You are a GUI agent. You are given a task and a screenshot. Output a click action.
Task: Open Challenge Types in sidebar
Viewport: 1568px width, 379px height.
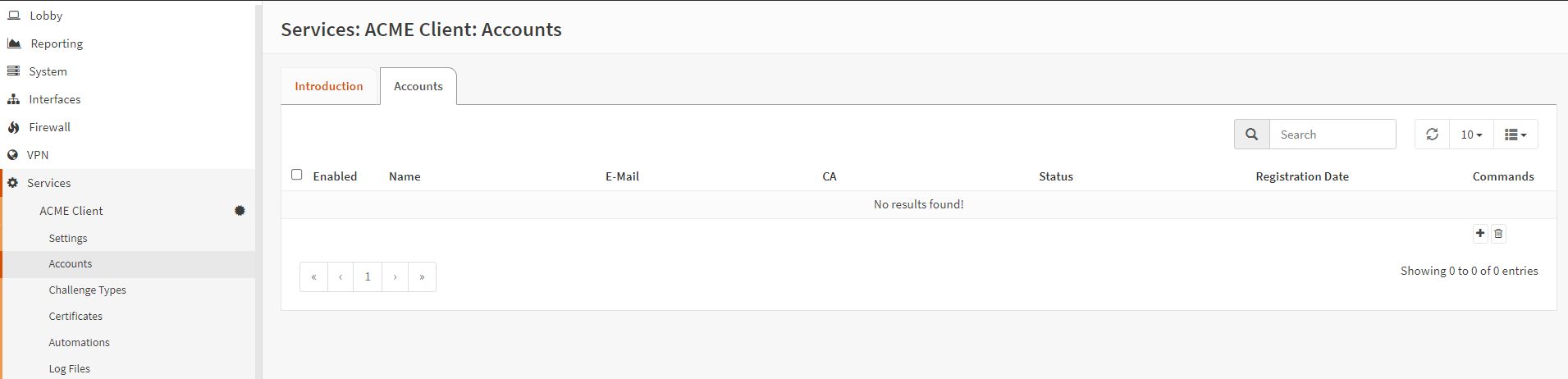pyautogui.click(x=87, y=290)
